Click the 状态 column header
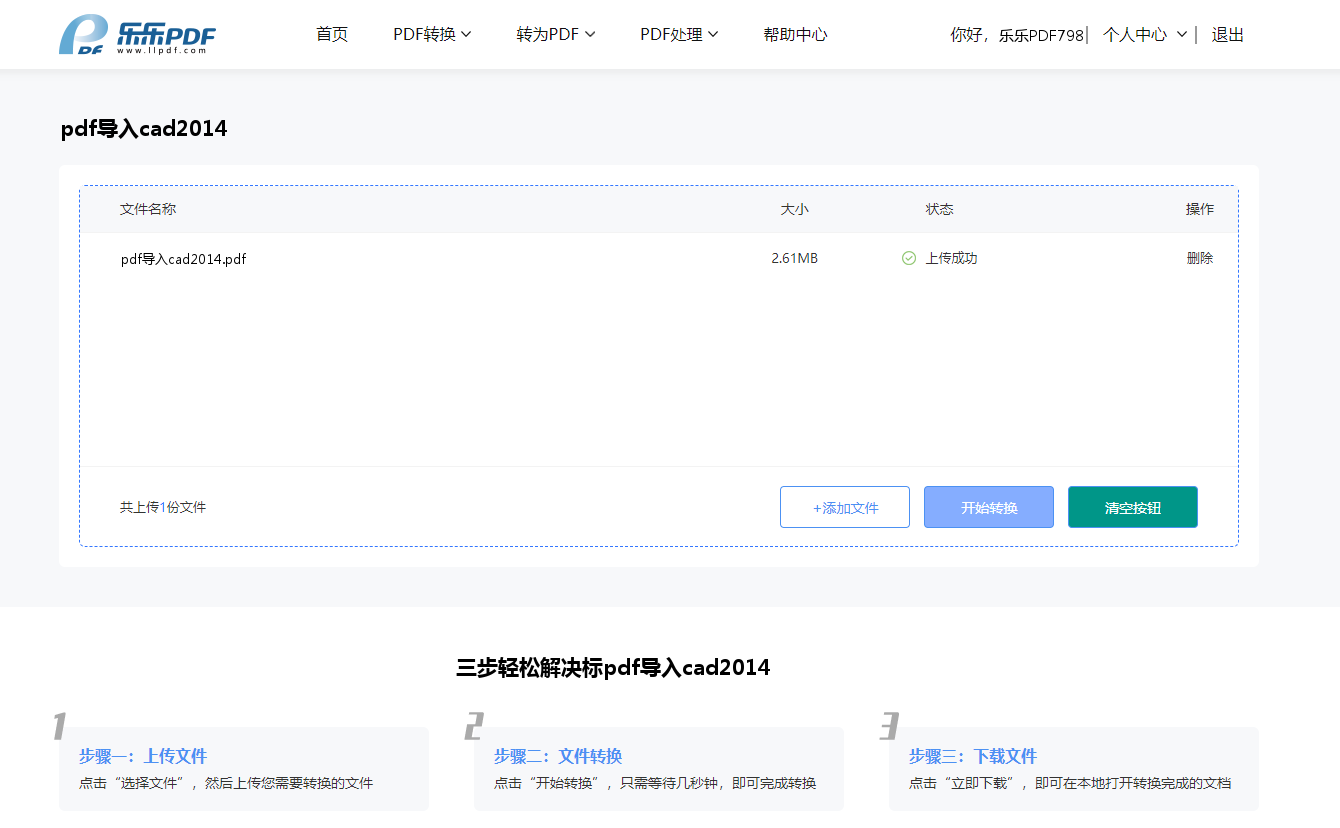The width and height of the screenshot is (1340, 828). [x=939, y=209]
